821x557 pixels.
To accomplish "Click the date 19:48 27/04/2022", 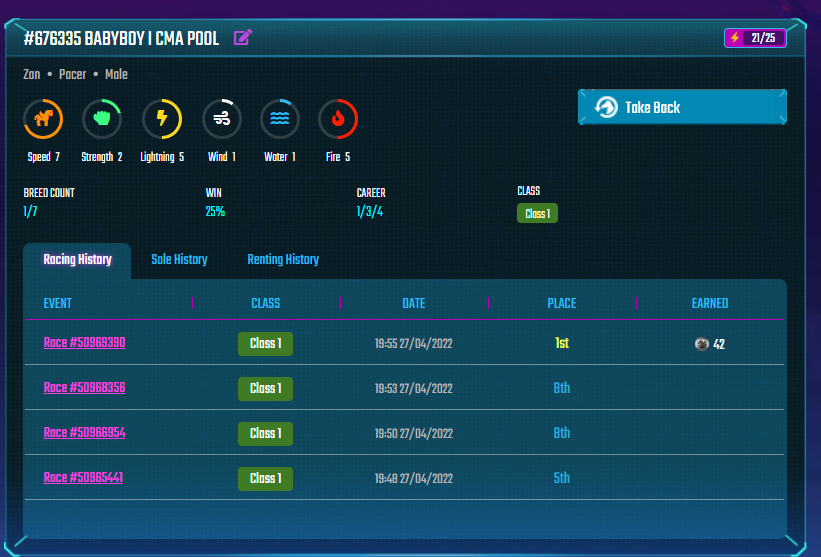I will coord(414,479).
